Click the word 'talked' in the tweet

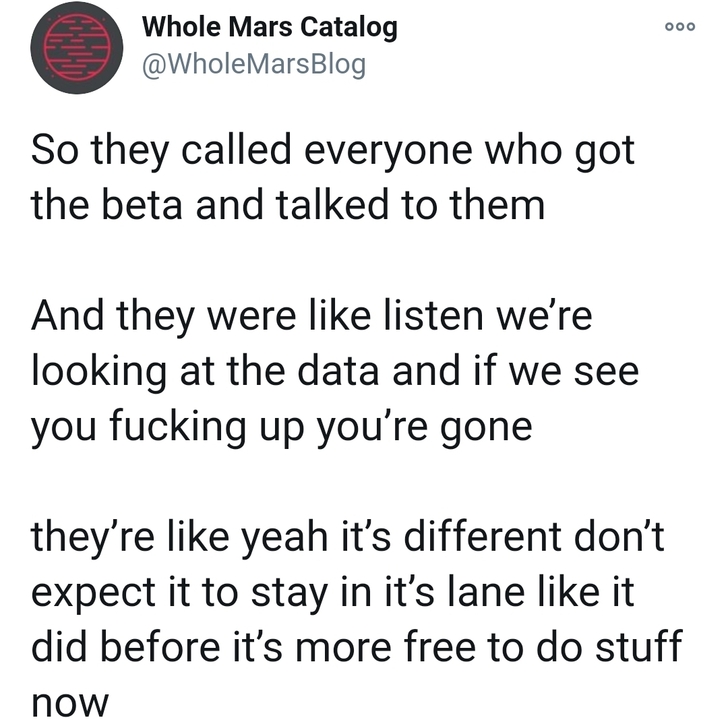[332, 206]
